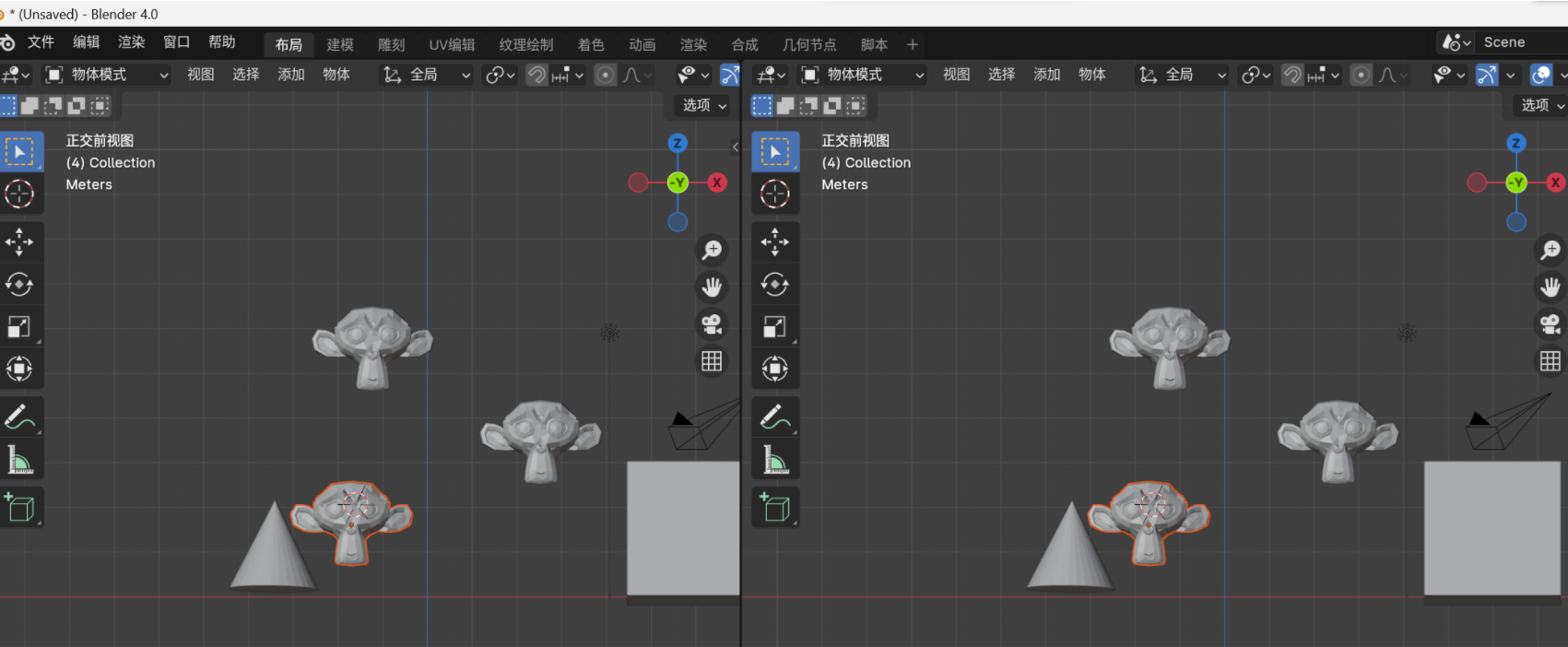Toggle proportional editing in right viewport header
This screenshot has width=1568, height=647.
pos(1361,75)
